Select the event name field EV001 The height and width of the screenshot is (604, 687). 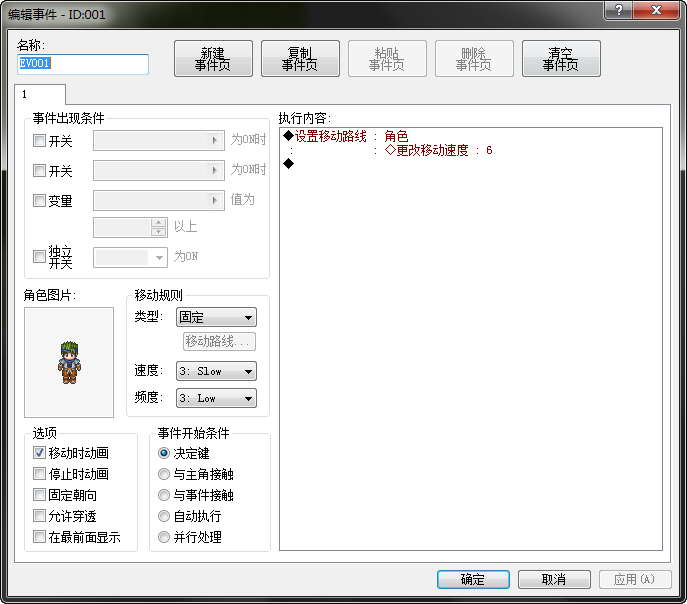coord(83,64)
